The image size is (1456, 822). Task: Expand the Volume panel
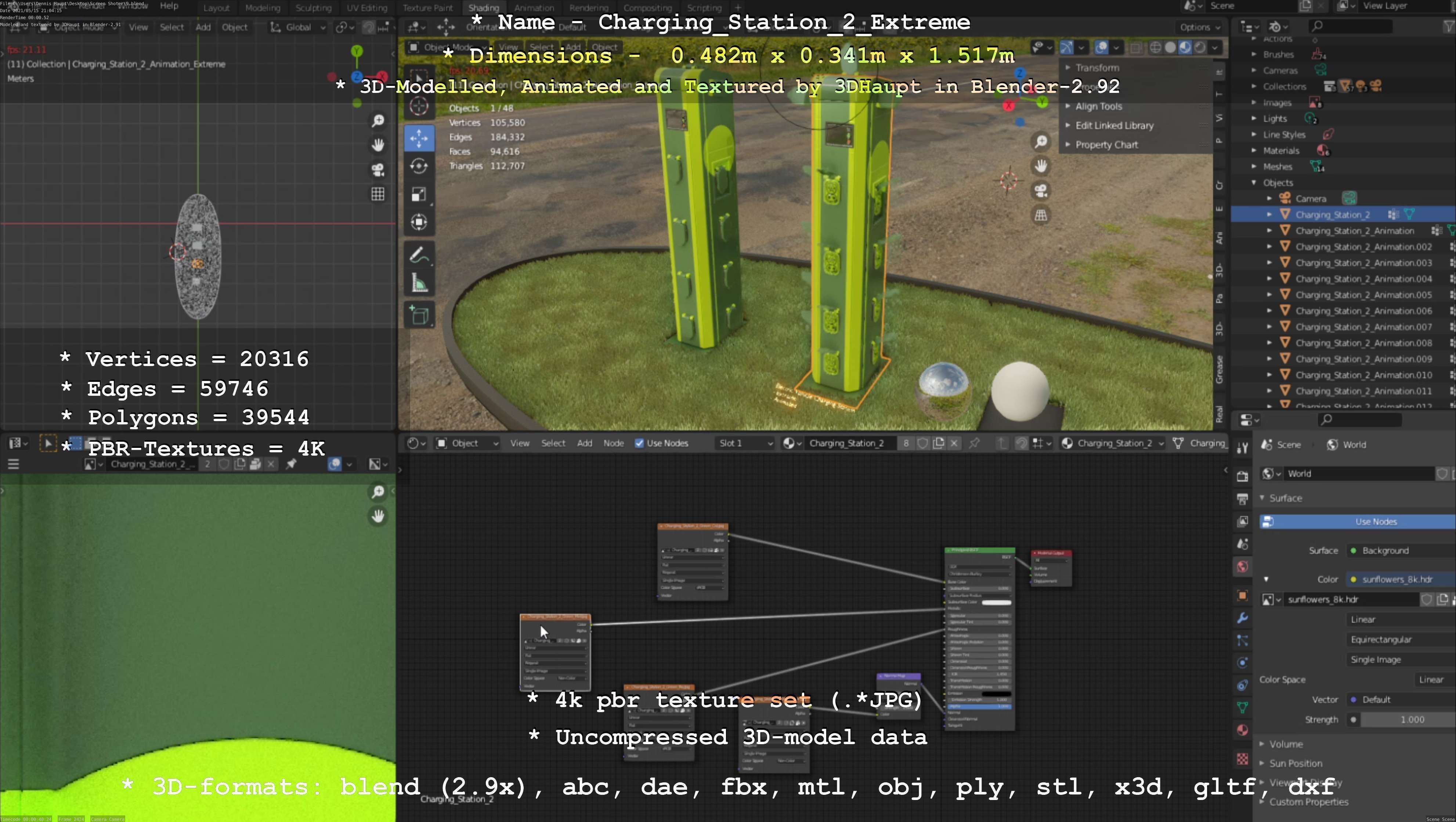tap(1285, 744)
